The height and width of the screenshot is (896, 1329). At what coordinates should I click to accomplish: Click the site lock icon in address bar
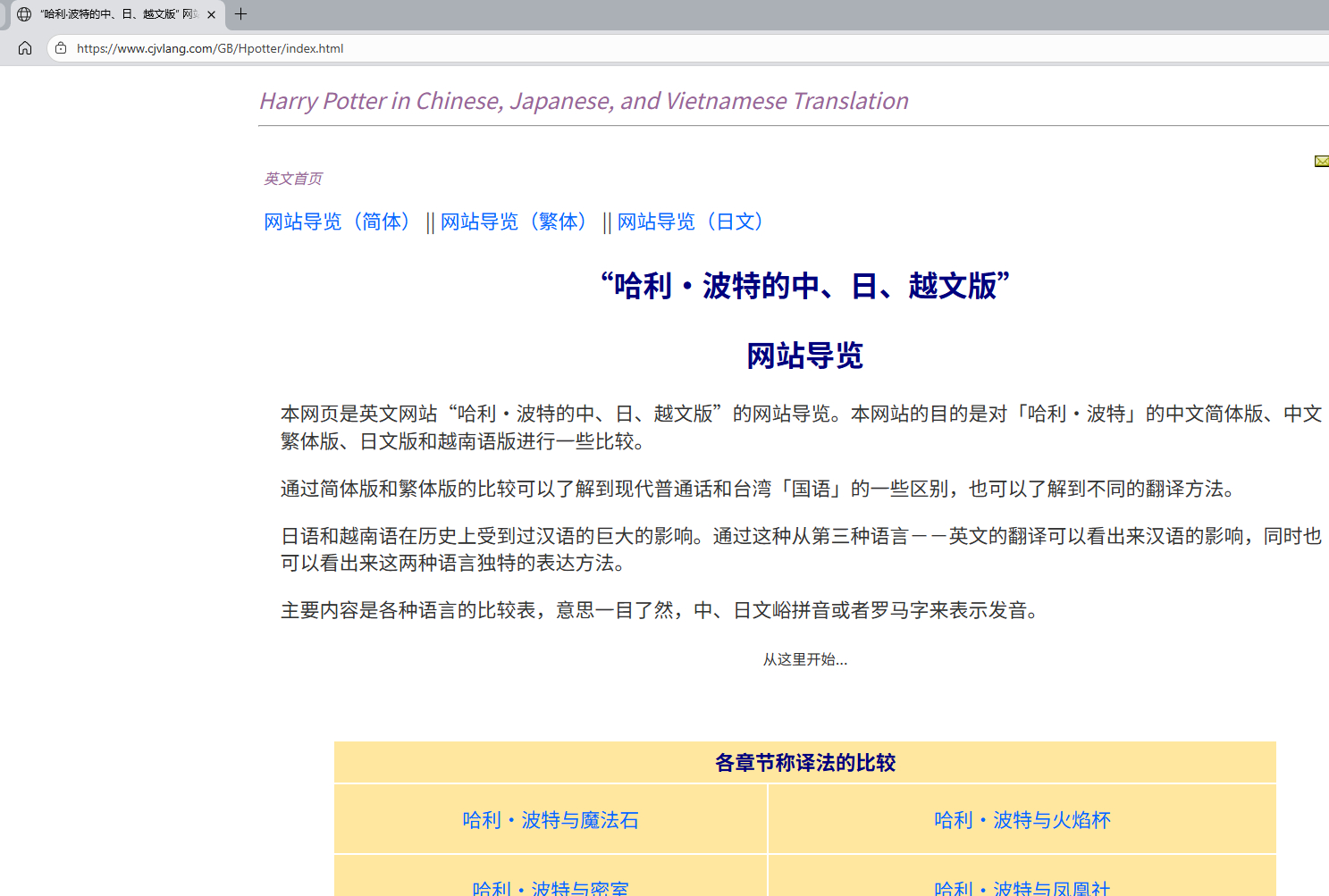tap(61, 48)
